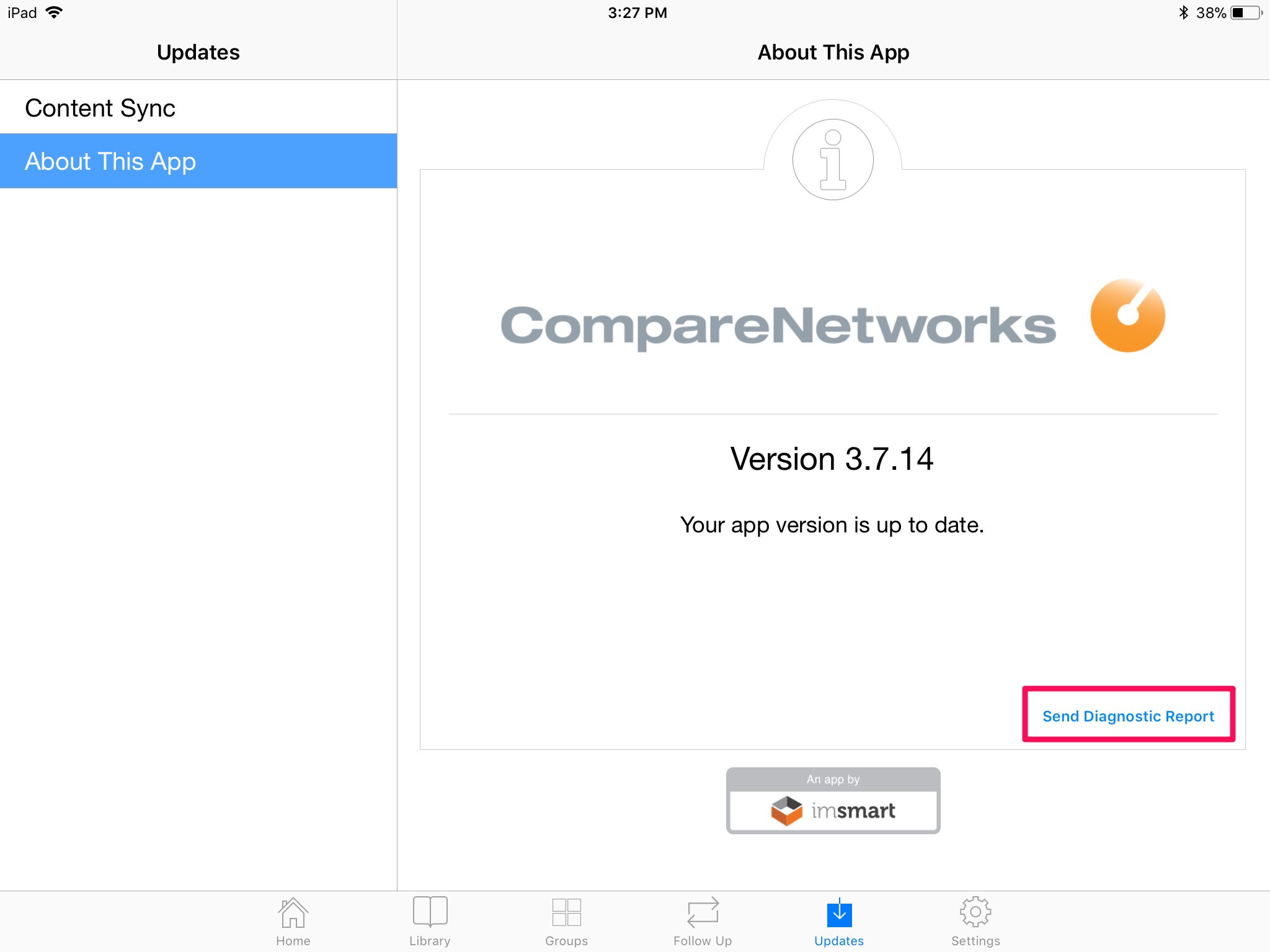This screenshot has height=952, width=1270.
Task: Open the Settings gear icon
Action: pos(975,912)
